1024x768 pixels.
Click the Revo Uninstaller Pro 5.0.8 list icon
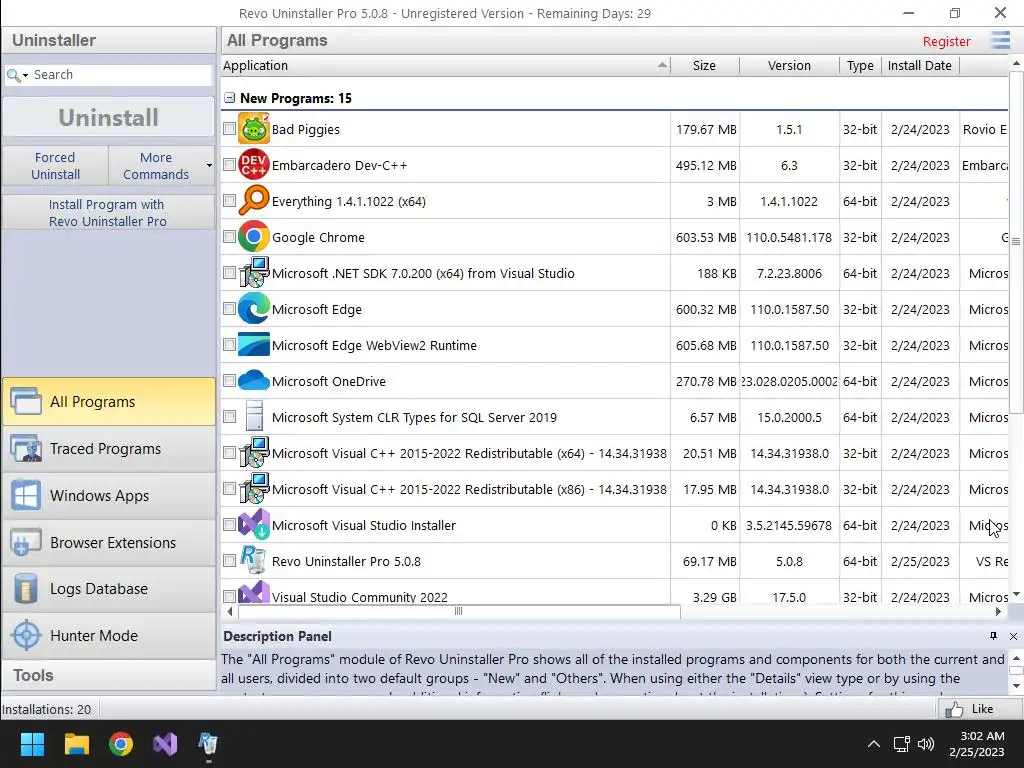click(254, 560)
